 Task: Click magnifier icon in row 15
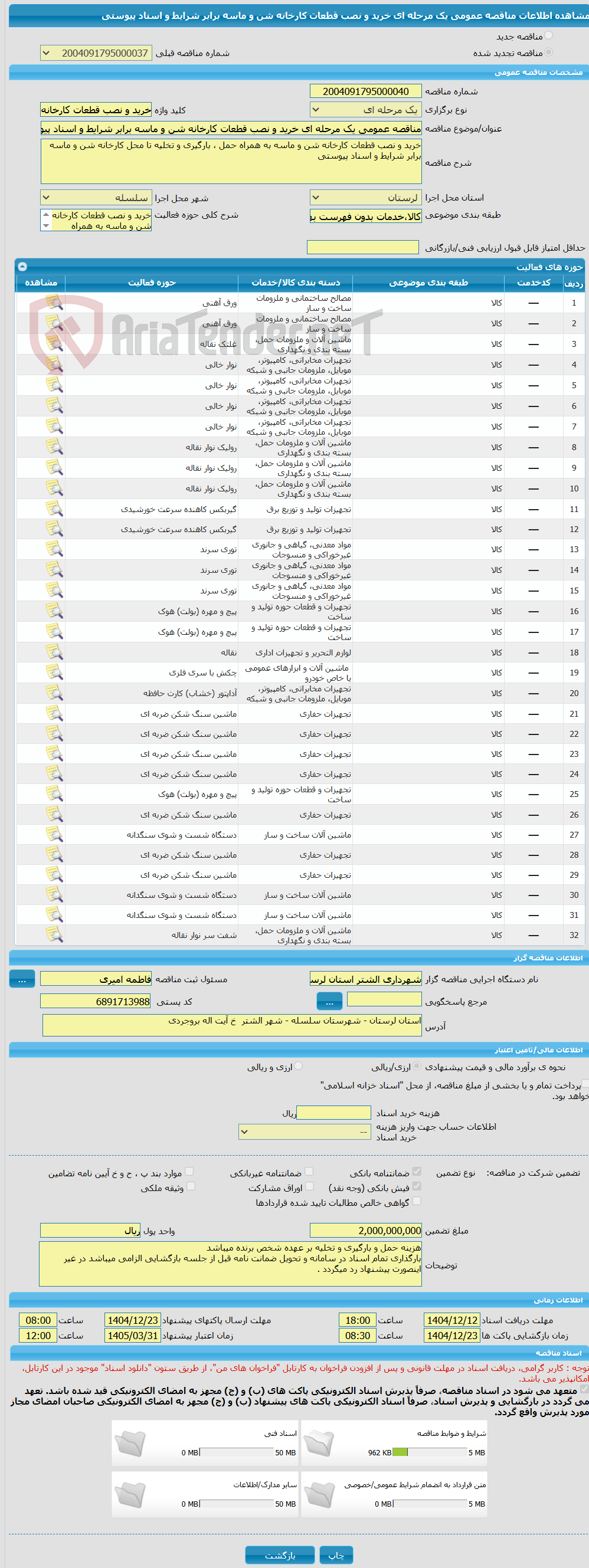coord(54,591)
